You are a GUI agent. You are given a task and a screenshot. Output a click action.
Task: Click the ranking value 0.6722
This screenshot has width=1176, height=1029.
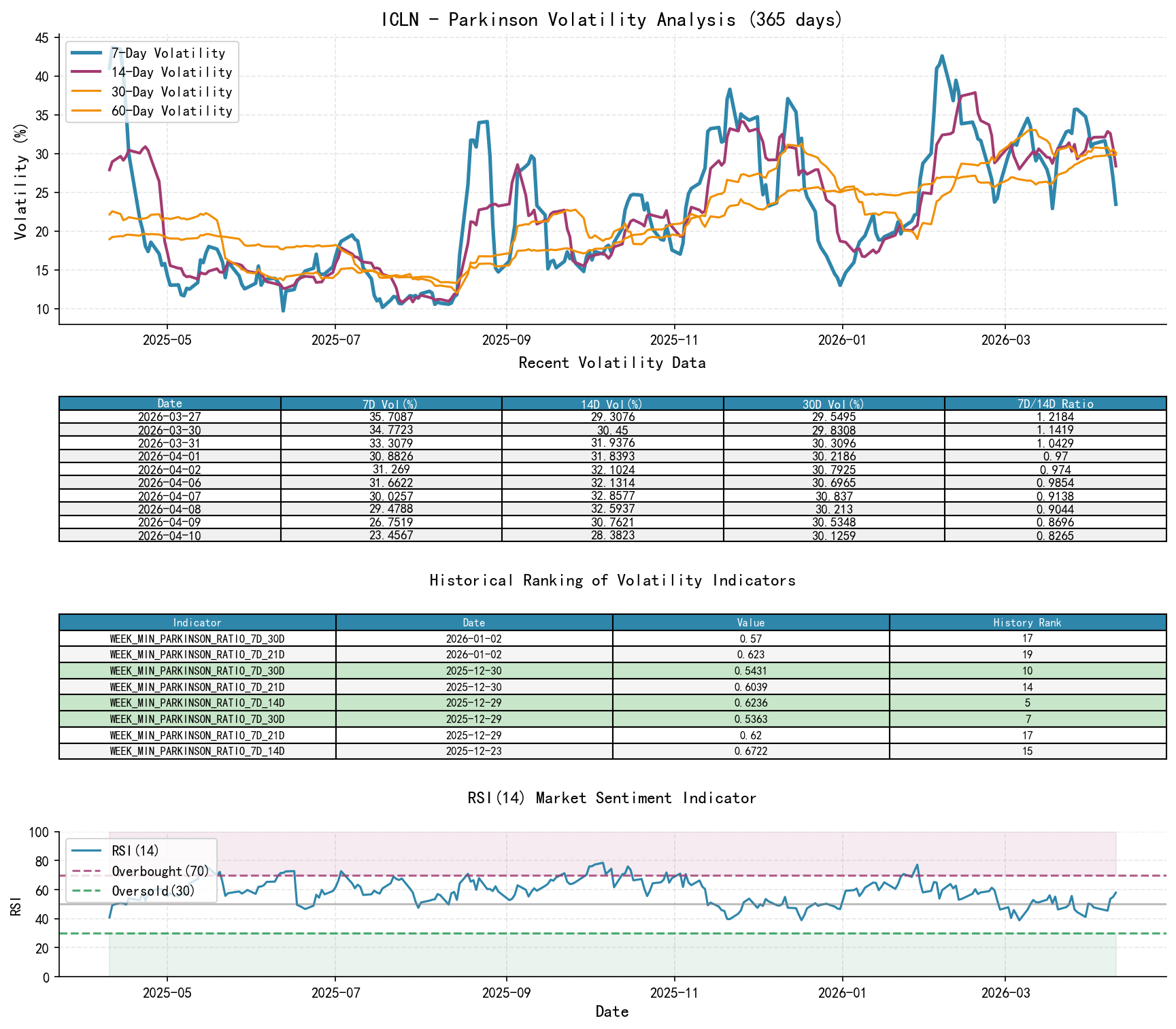751,752
